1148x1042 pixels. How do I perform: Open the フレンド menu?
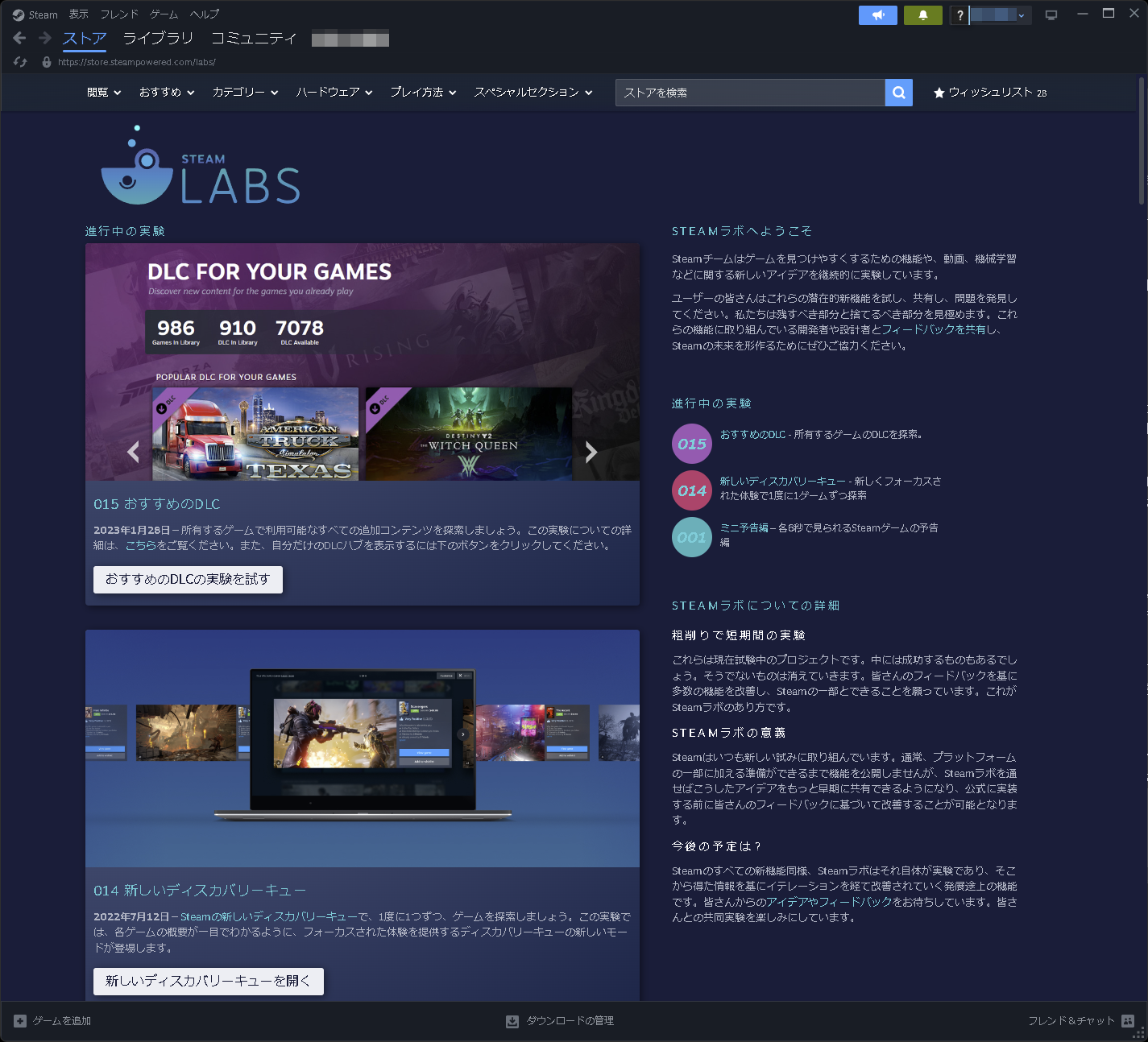pyautogui.click(x=119, y=14)
